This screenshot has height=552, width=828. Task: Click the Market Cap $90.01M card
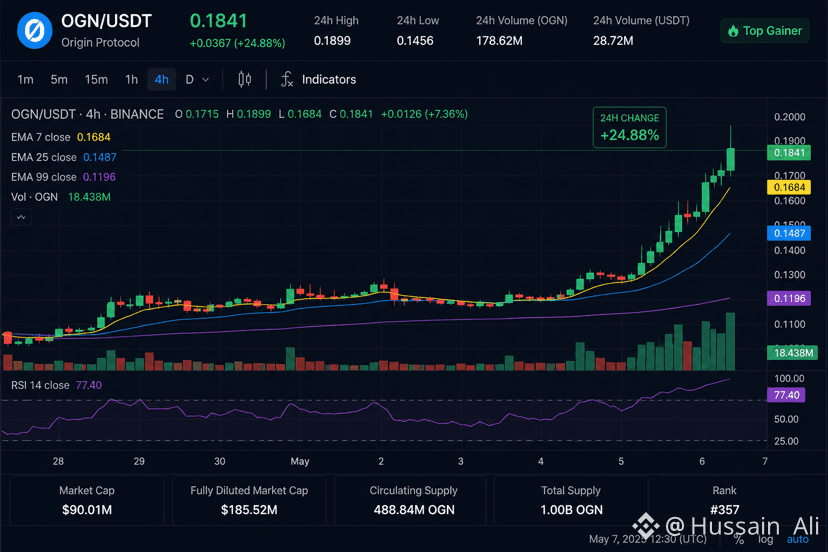click(x=87, y=500)
